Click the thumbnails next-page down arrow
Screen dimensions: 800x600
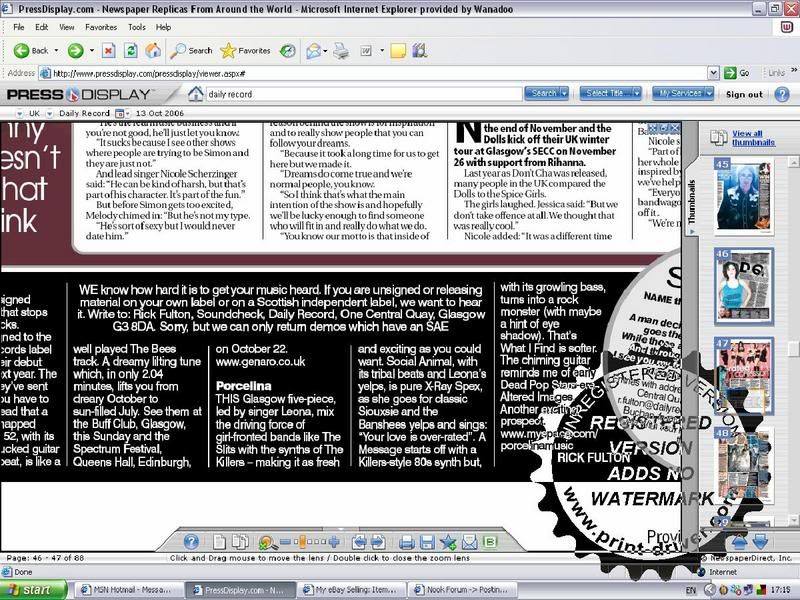[x=760, y=542]
